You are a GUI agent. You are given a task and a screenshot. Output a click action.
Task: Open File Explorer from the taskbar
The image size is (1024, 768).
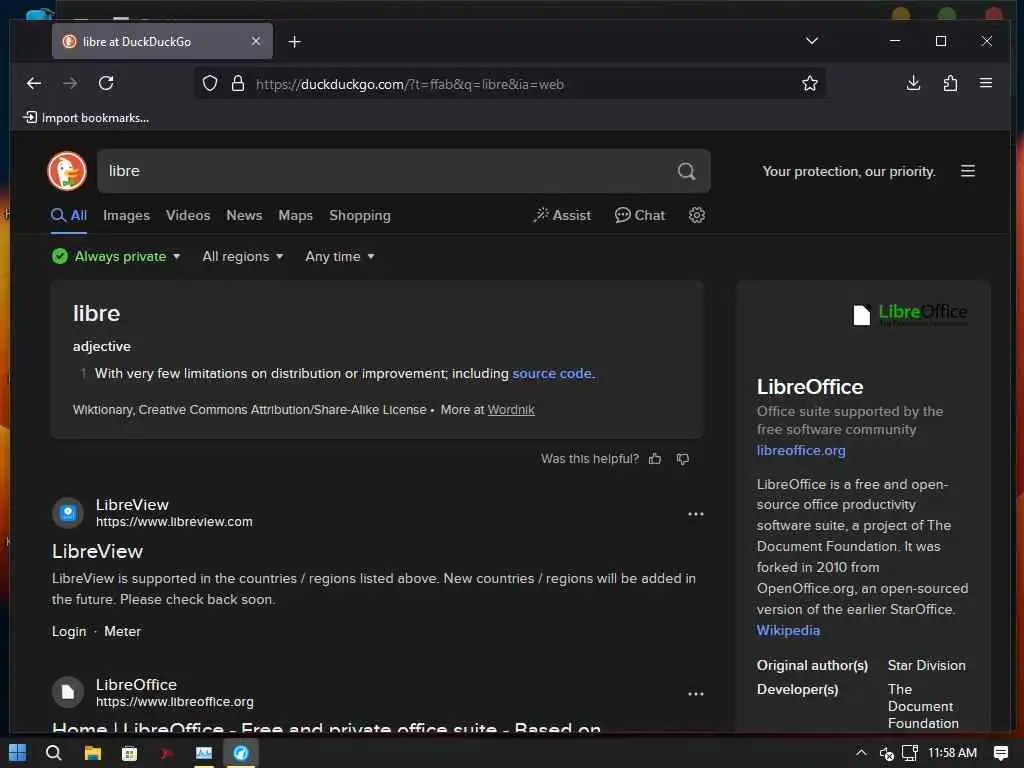(93, 753)
